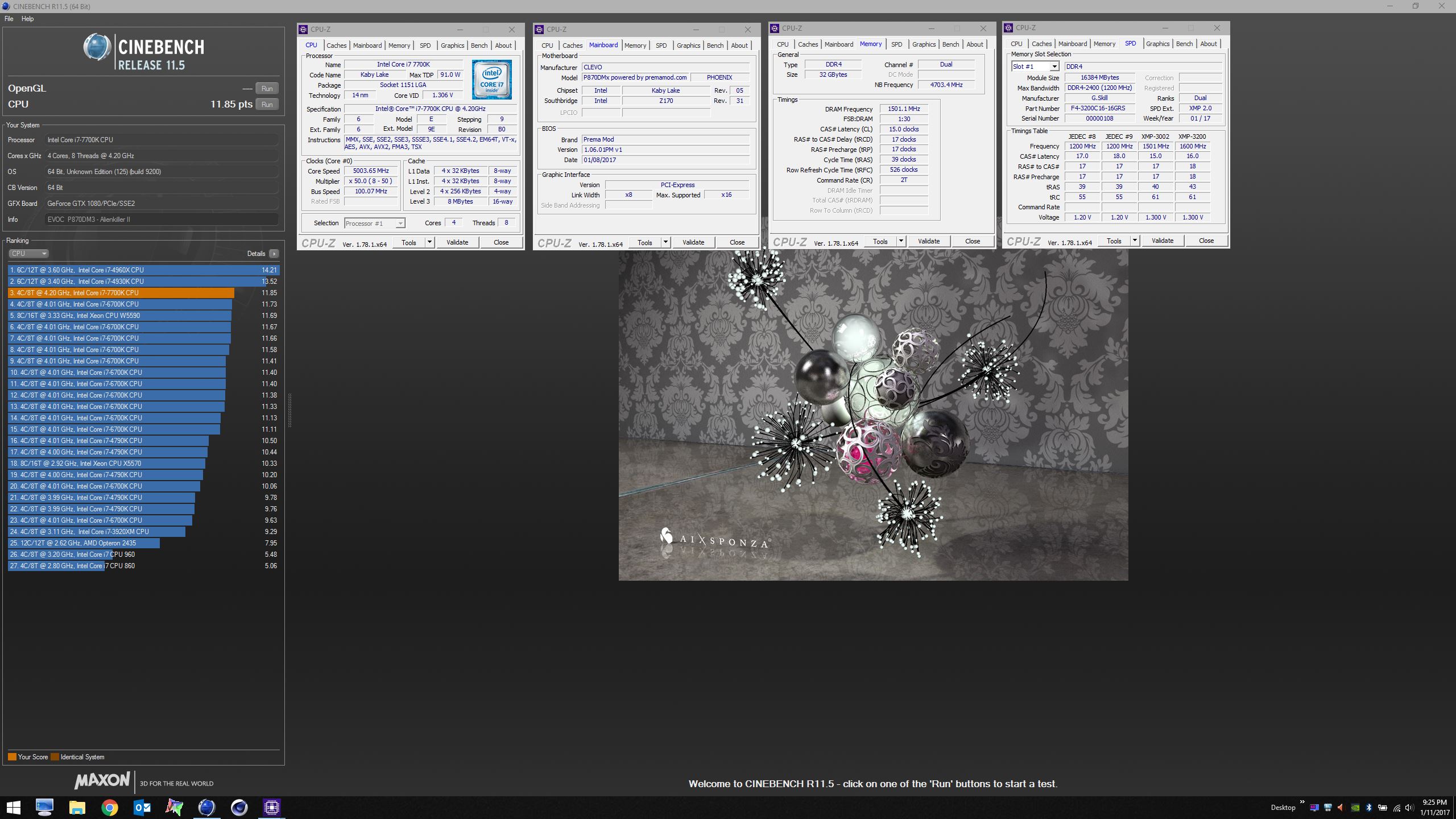
Task: Click the CPU-Z title icon of the Memory window
Action: tap(775, 28)
